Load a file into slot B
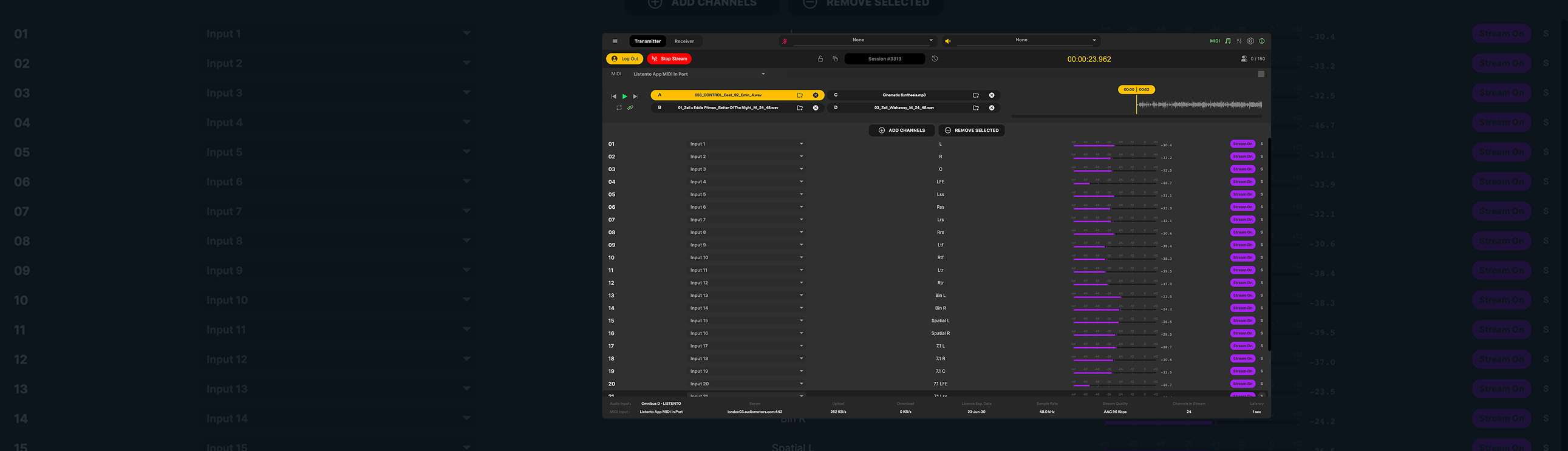 (x=800, y=107)
